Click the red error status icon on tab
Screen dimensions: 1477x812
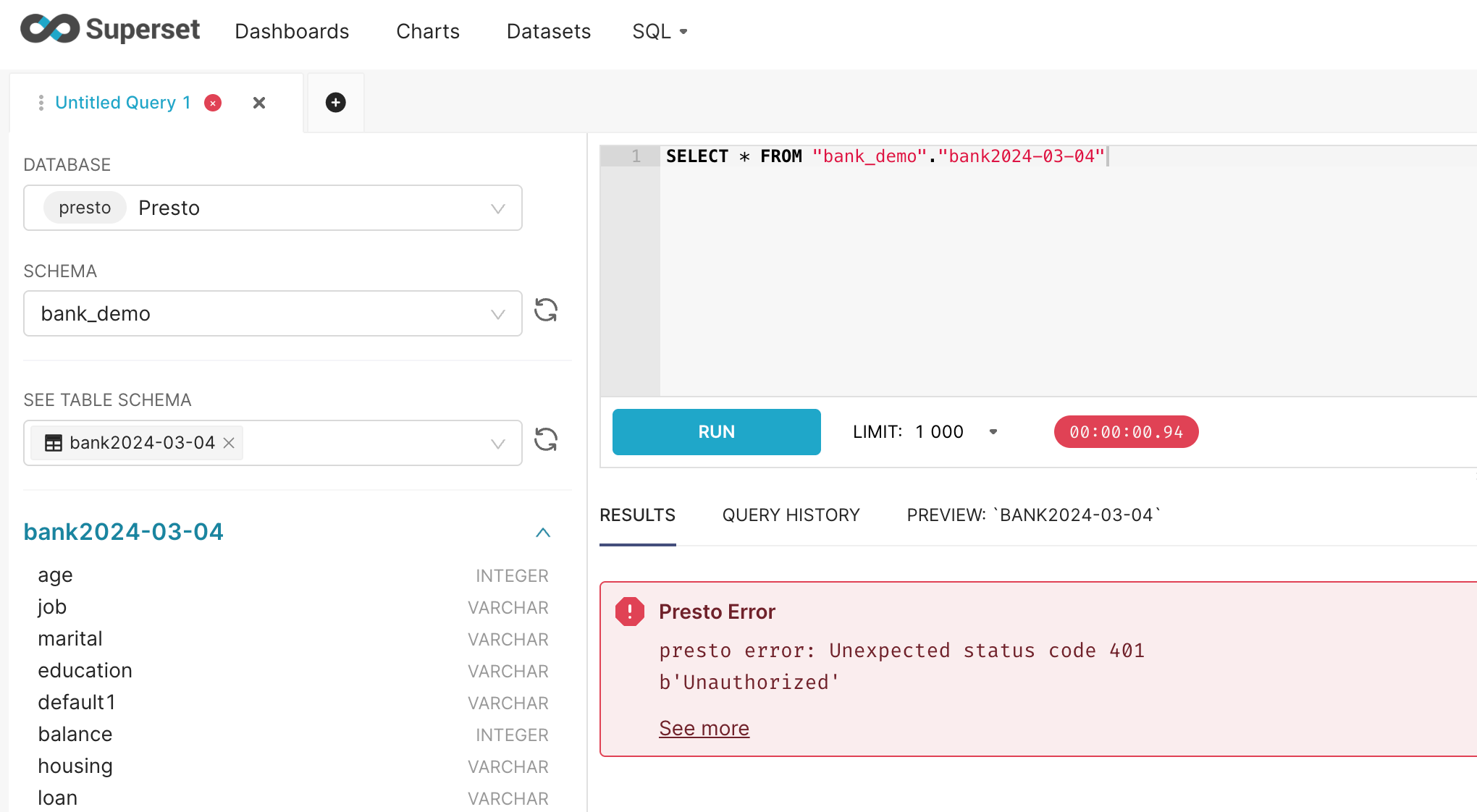click(x=213, y=103)
